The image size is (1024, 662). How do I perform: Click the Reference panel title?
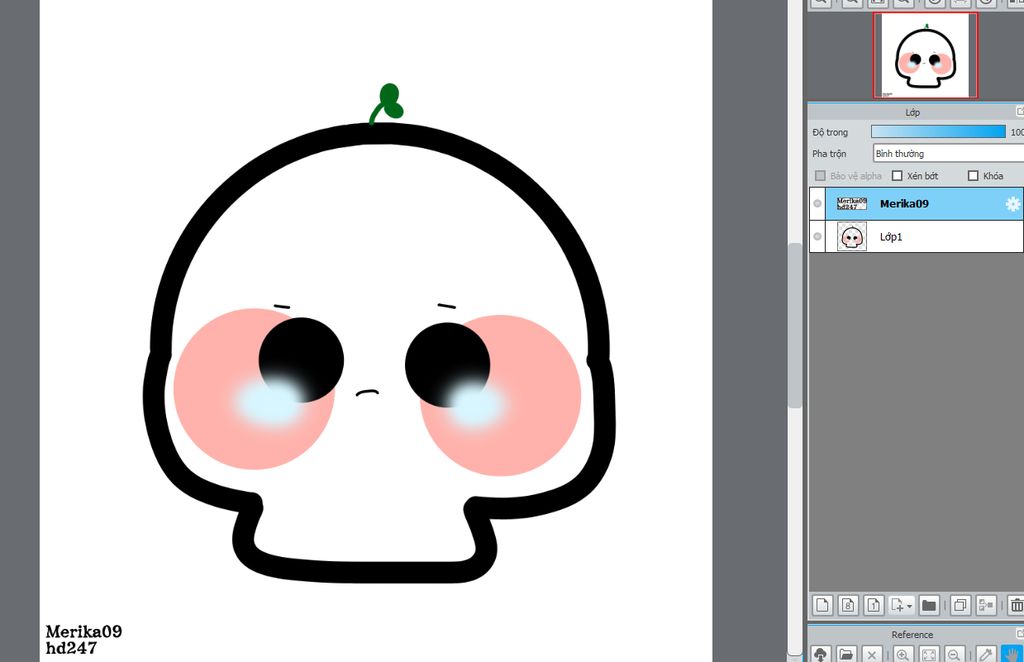[912, 635]
